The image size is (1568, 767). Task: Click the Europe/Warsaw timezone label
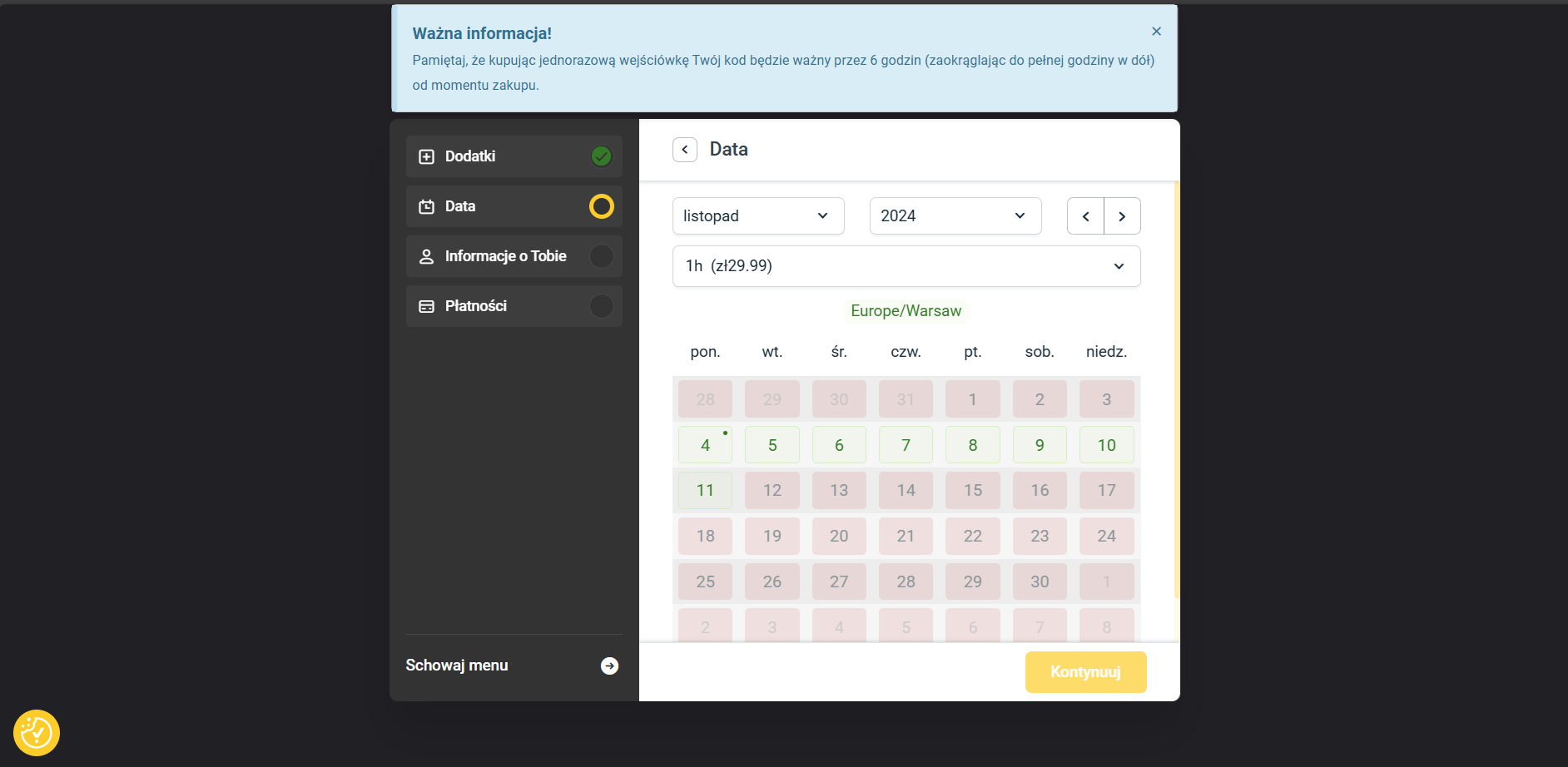click(906, 311)
